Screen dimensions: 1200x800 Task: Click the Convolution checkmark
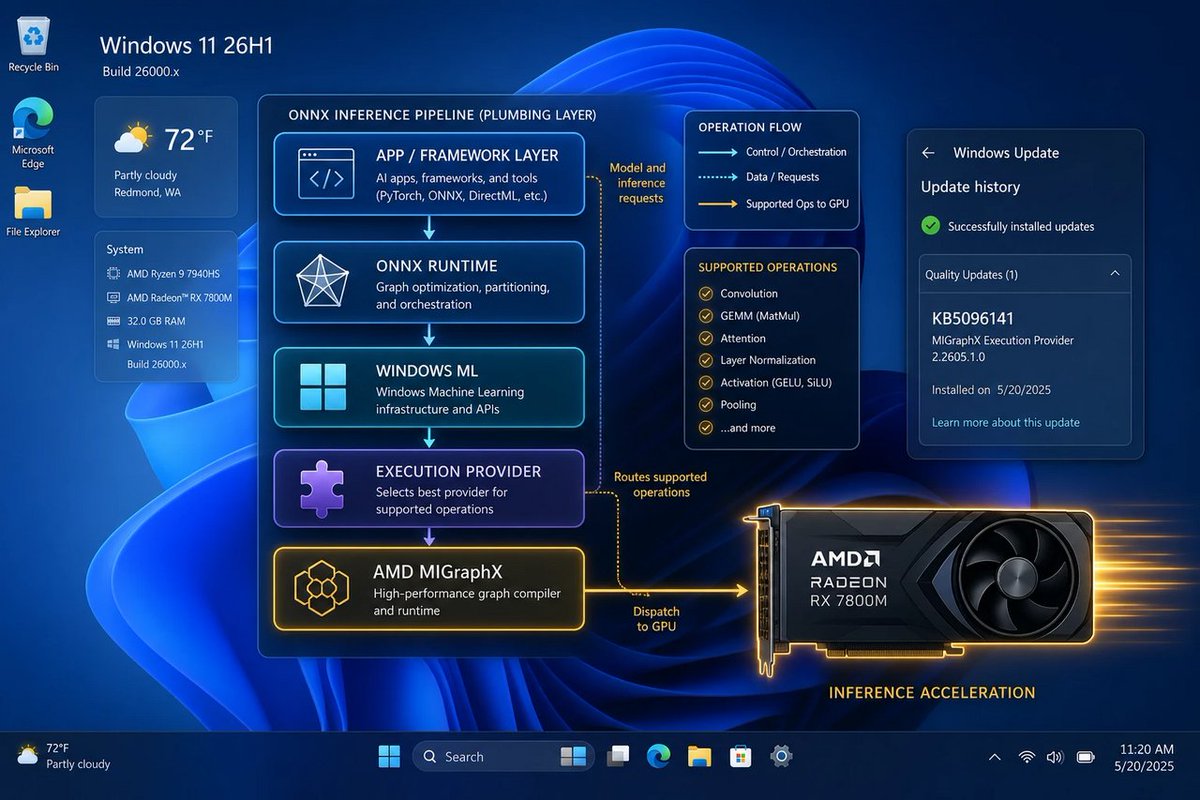point(705,294)
